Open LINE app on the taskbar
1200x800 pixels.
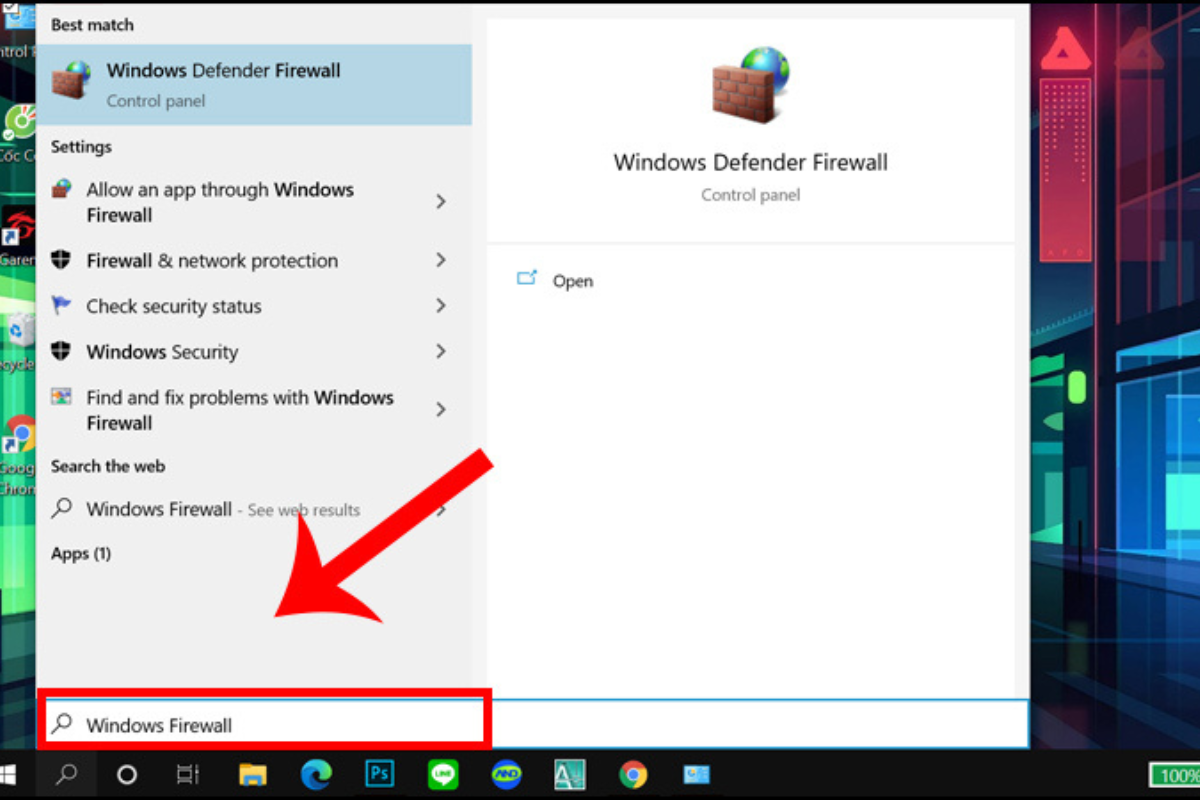click(x=442, y=774)
